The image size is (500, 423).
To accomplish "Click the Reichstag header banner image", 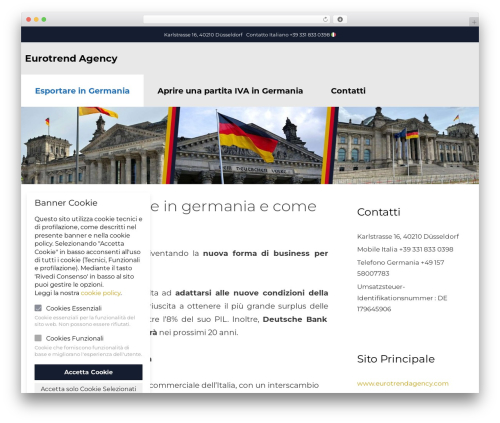I will [250, 145].
